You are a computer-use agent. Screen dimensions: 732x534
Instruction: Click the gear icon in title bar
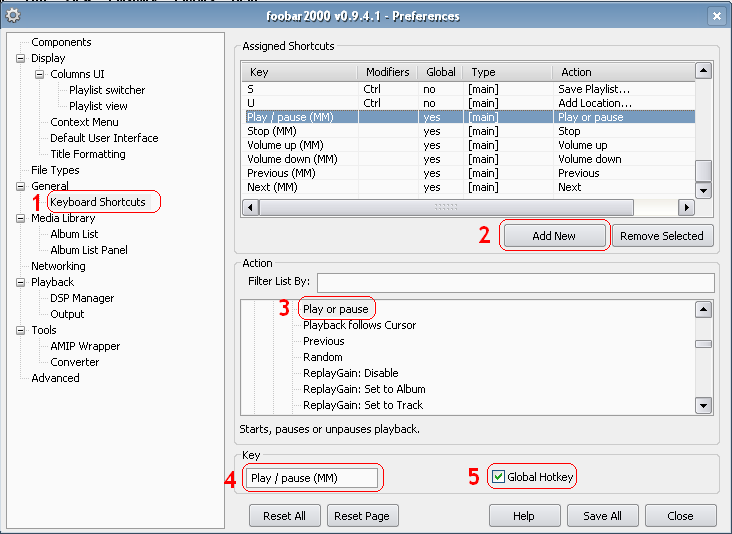13,16
